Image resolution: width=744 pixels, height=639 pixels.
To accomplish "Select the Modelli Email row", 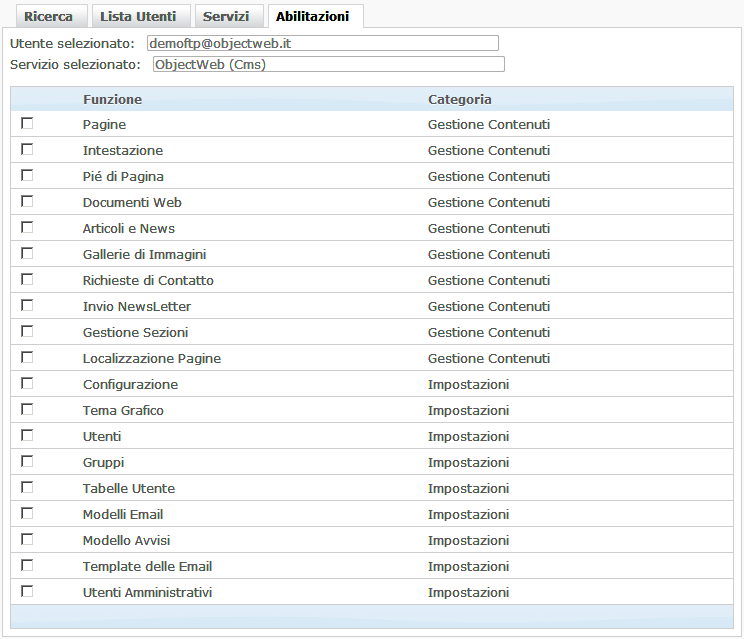I will click(123, 514).
